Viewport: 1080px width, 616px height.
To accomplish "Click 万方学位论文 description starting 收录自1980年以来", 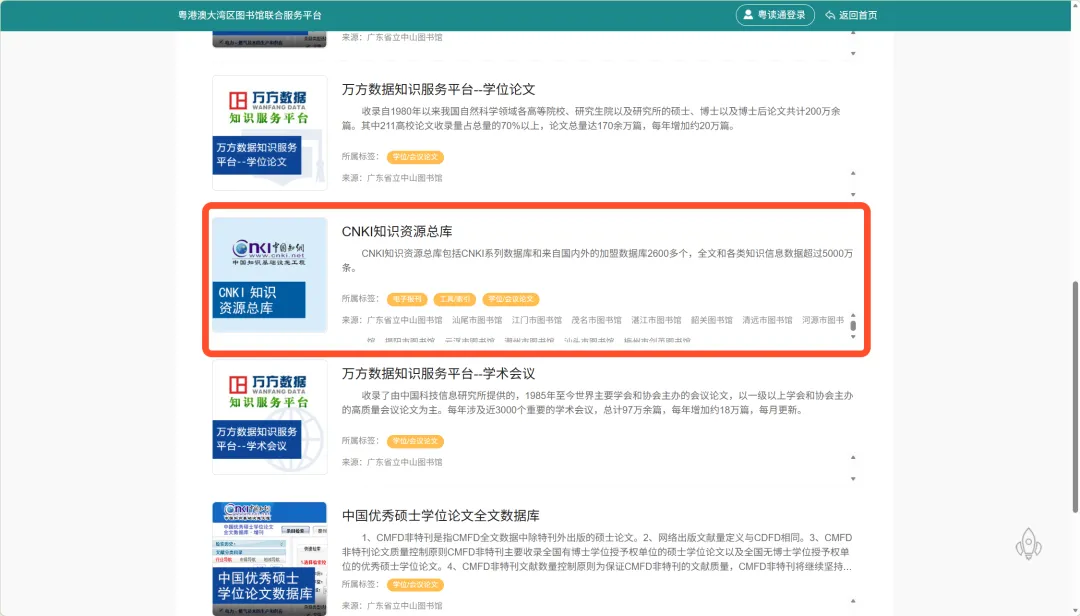I will tap(592, 119).
